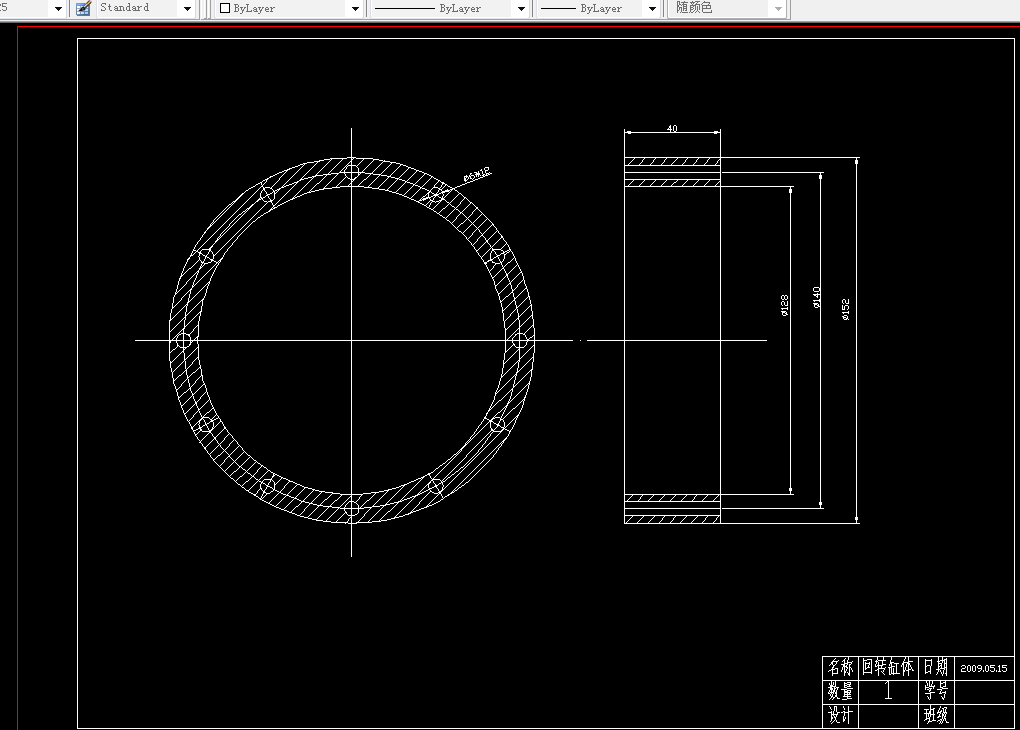
Task: Click the ByLayer color swatch box
Action: click(225, 8)
